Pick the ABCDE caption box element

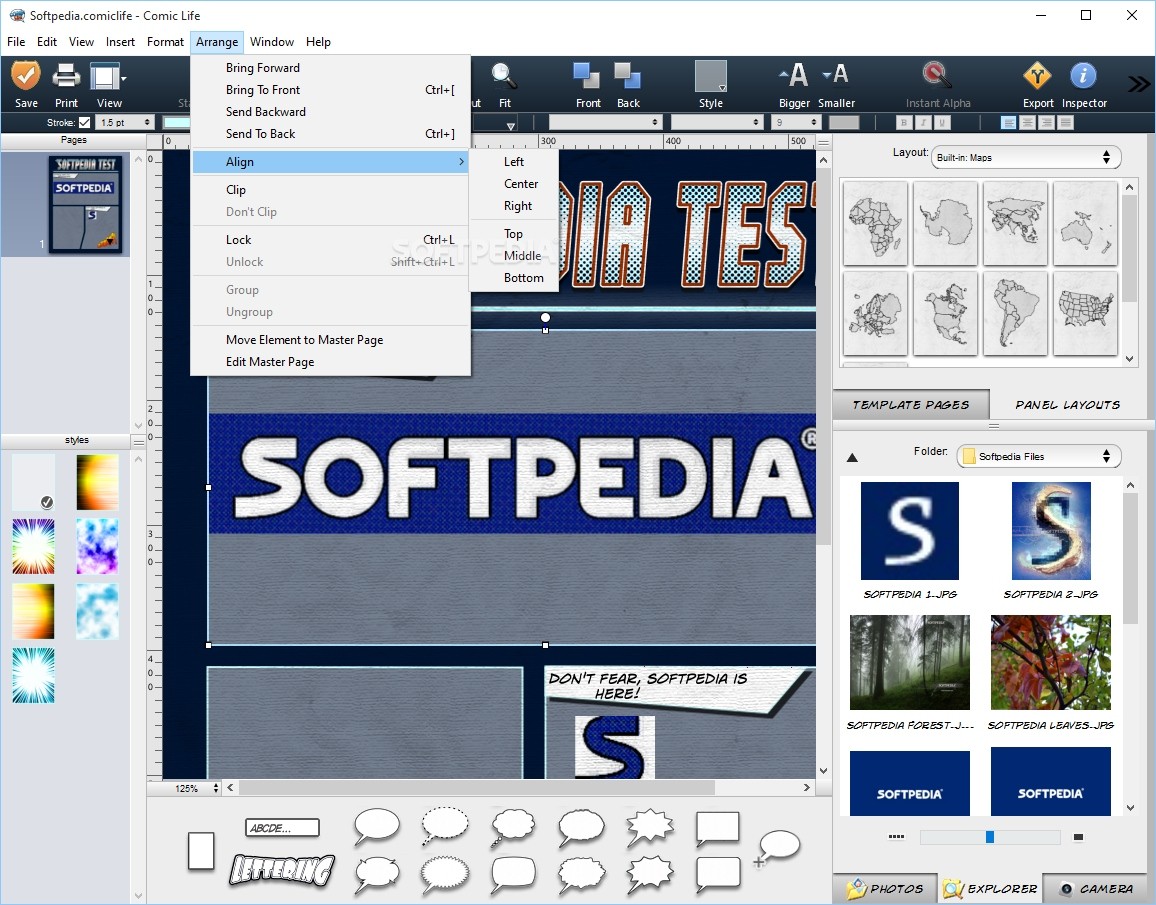[x=282, y=828]
